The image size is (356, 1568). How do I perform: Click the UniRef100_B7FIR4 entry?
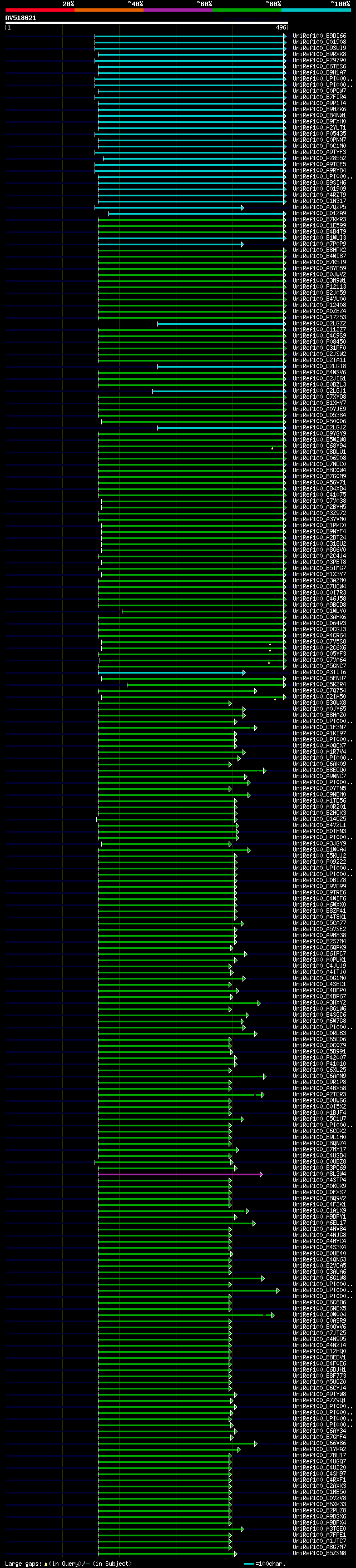319,97
